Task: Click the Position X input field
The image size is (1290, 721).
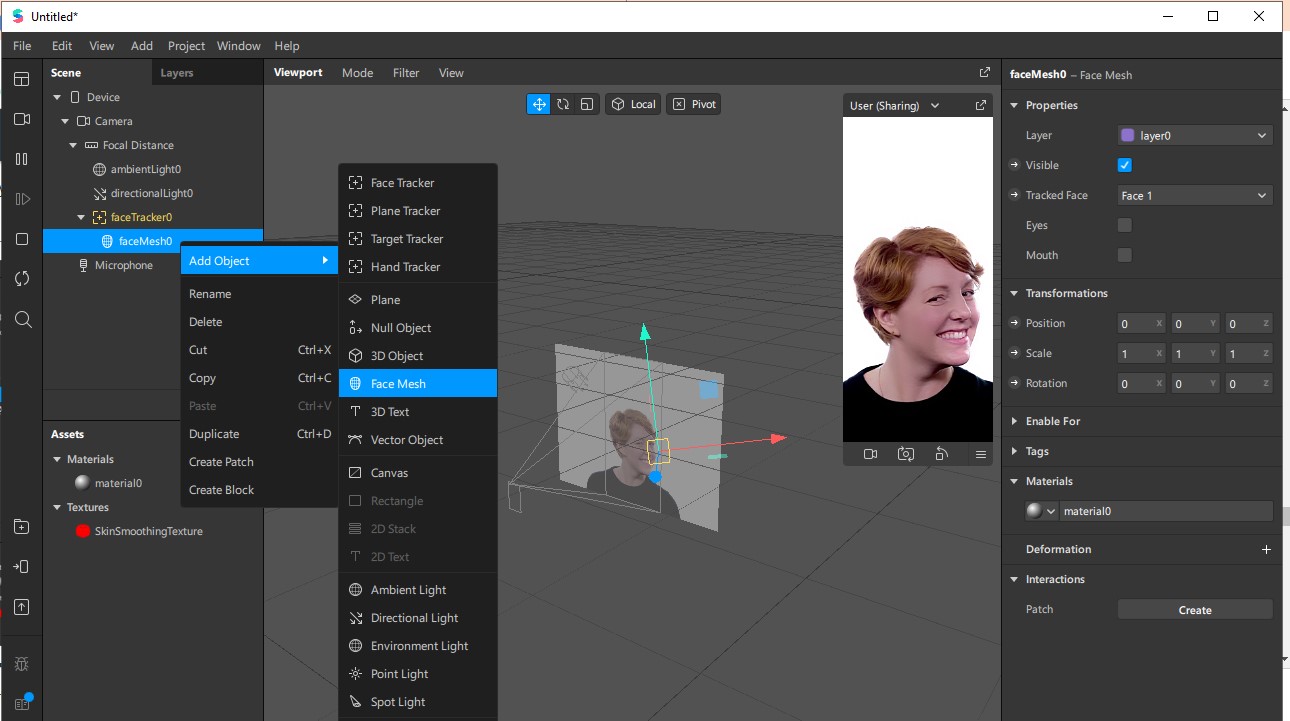Action: pos(1142,323)
